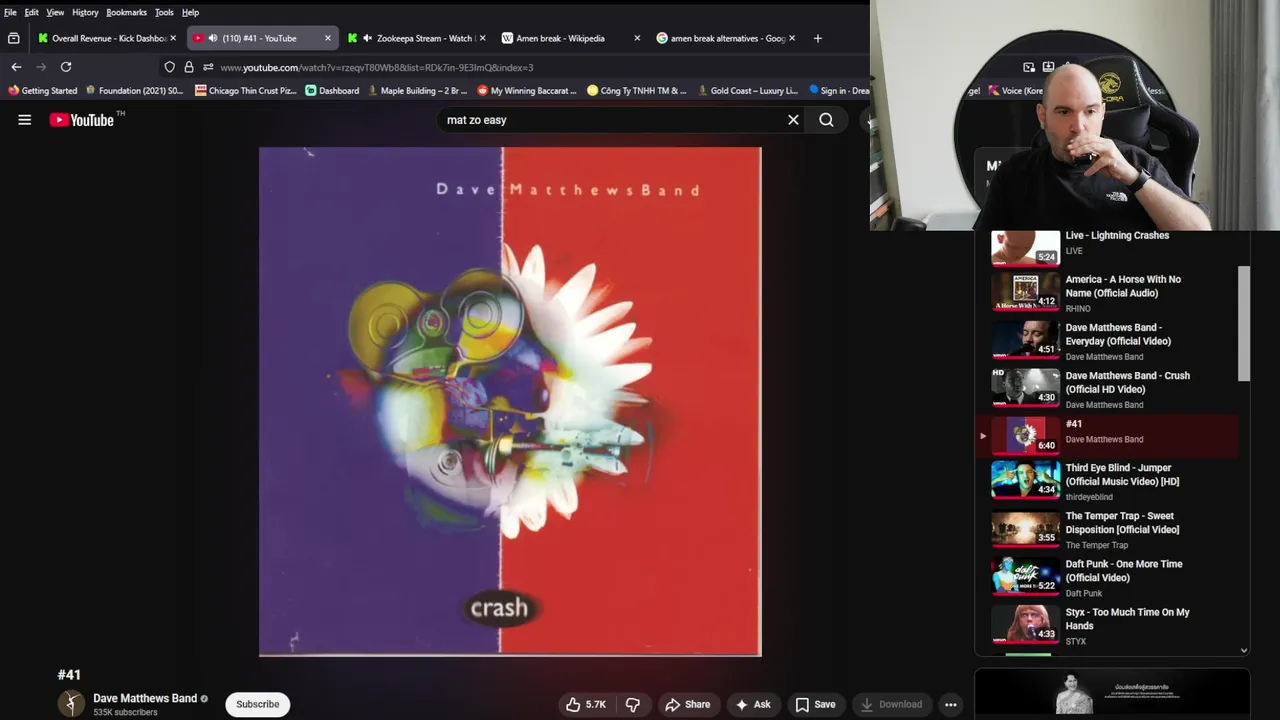Play The Temper Trap - Sweet Disposition

pos(1108,529)
